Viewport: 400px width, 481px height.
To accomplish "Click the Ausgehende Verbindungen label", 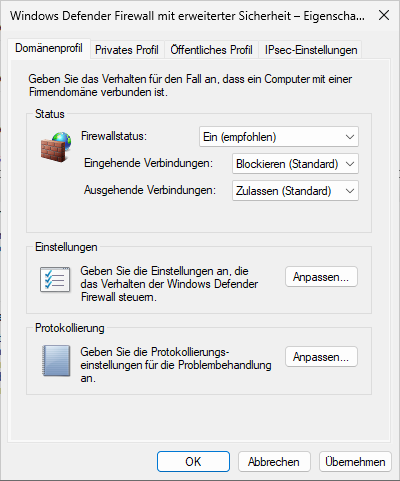I will click(150, 190).
